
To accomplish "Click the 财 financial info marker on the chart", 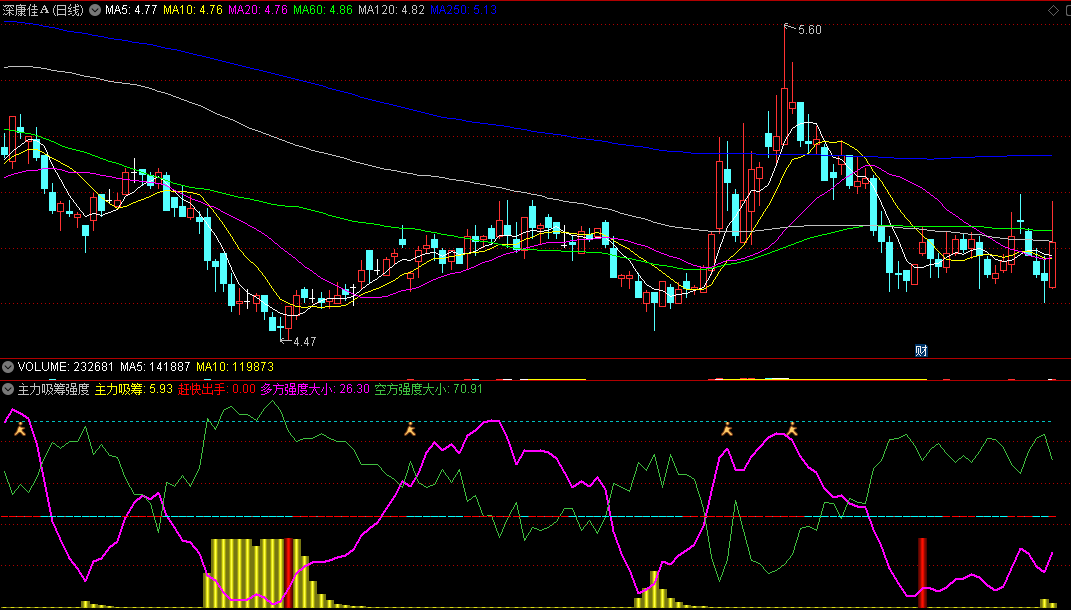I will click(921, 350).
